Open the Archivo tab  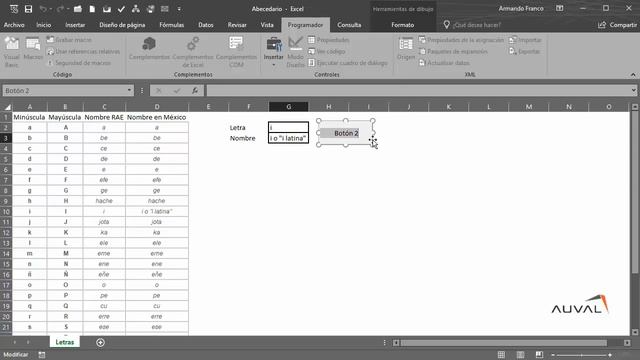[14, 25]
